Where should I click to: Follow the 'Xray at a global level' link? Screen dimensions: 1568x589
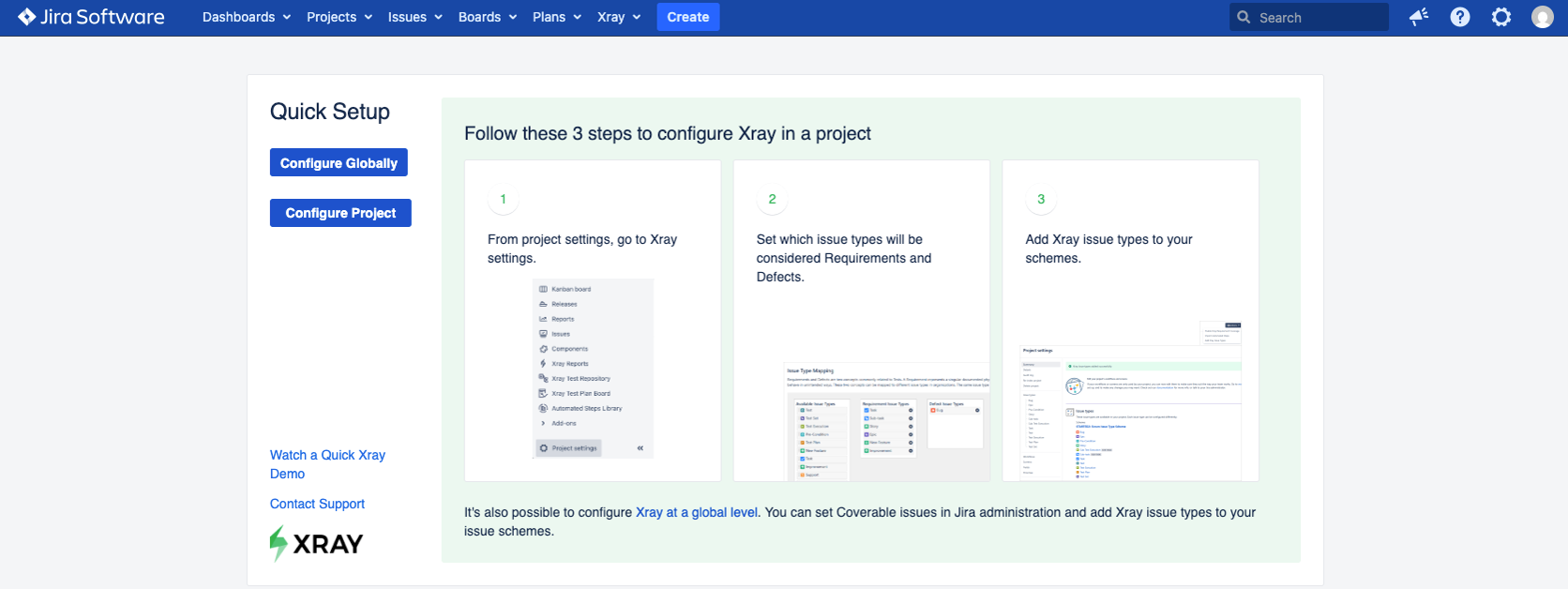click(x=697, y=512)
